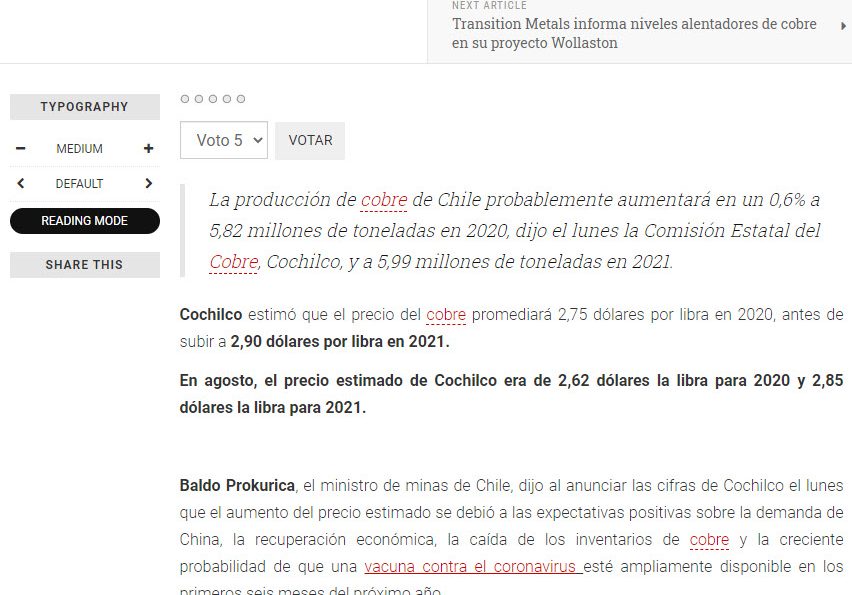Screen dimensions: 852x595
Task: Click the left arrow for previous font style
Action: pyautogui.click(x=21, y=184)
